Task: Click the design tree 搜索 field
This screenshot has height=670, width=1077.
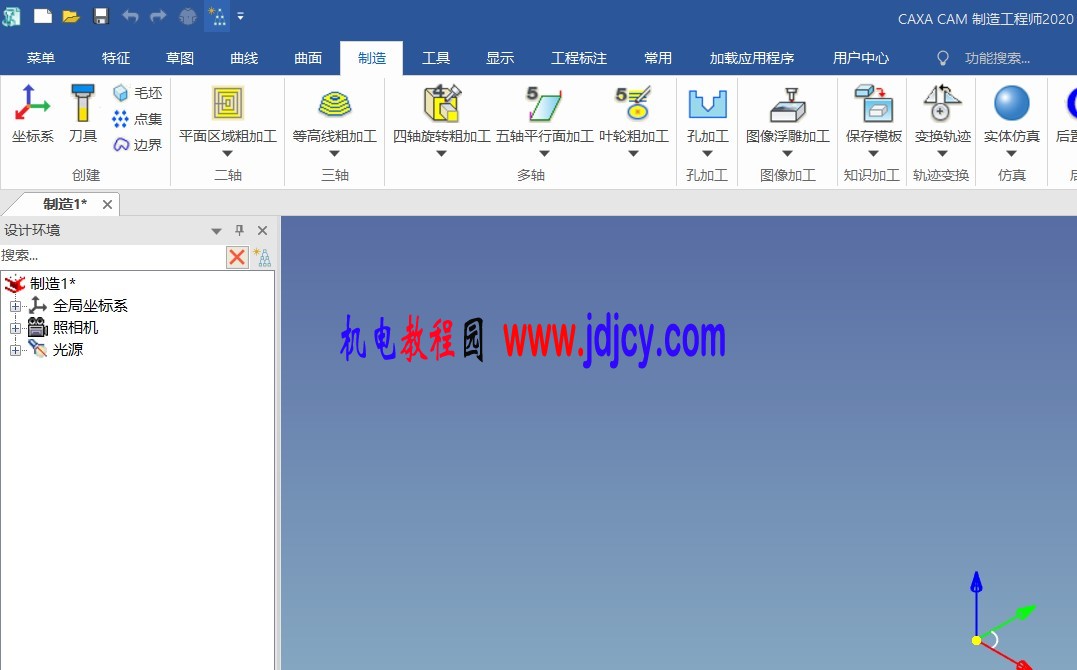Action: (112, 256)
